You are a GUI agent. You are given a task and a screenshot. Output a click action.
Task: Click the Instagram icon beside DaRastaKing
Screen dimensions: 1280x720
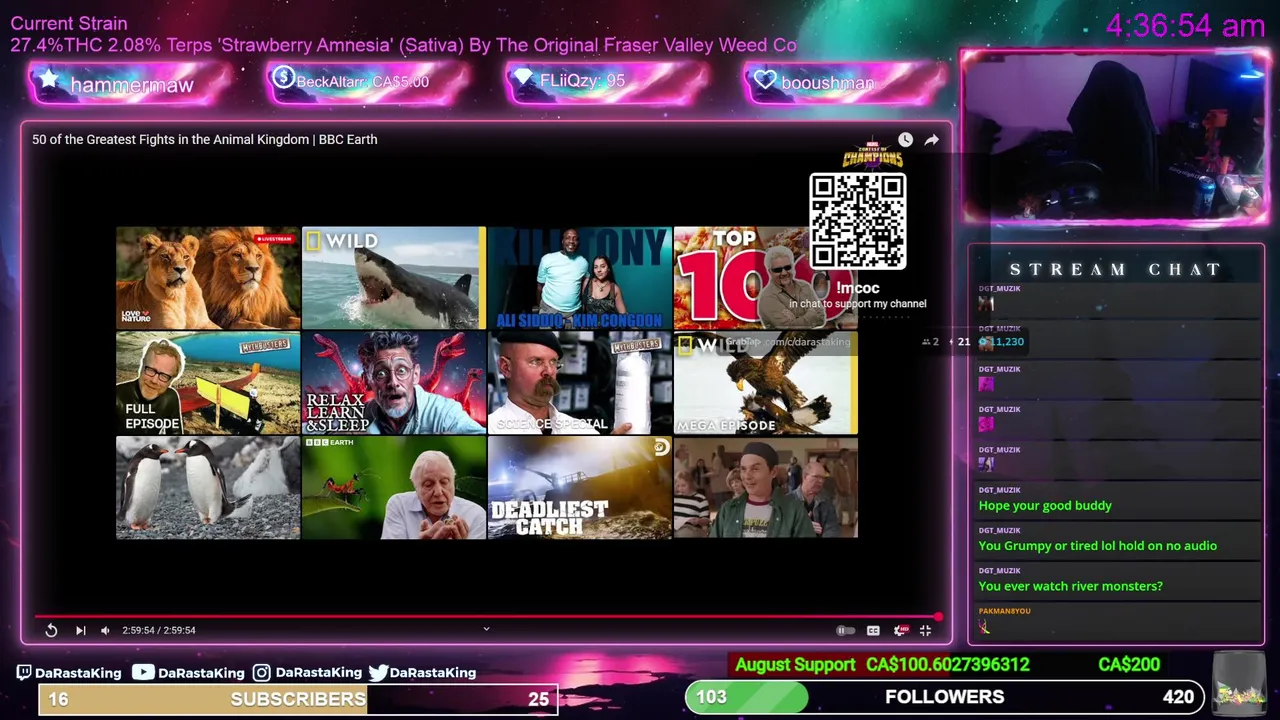(x=261, y=673)
